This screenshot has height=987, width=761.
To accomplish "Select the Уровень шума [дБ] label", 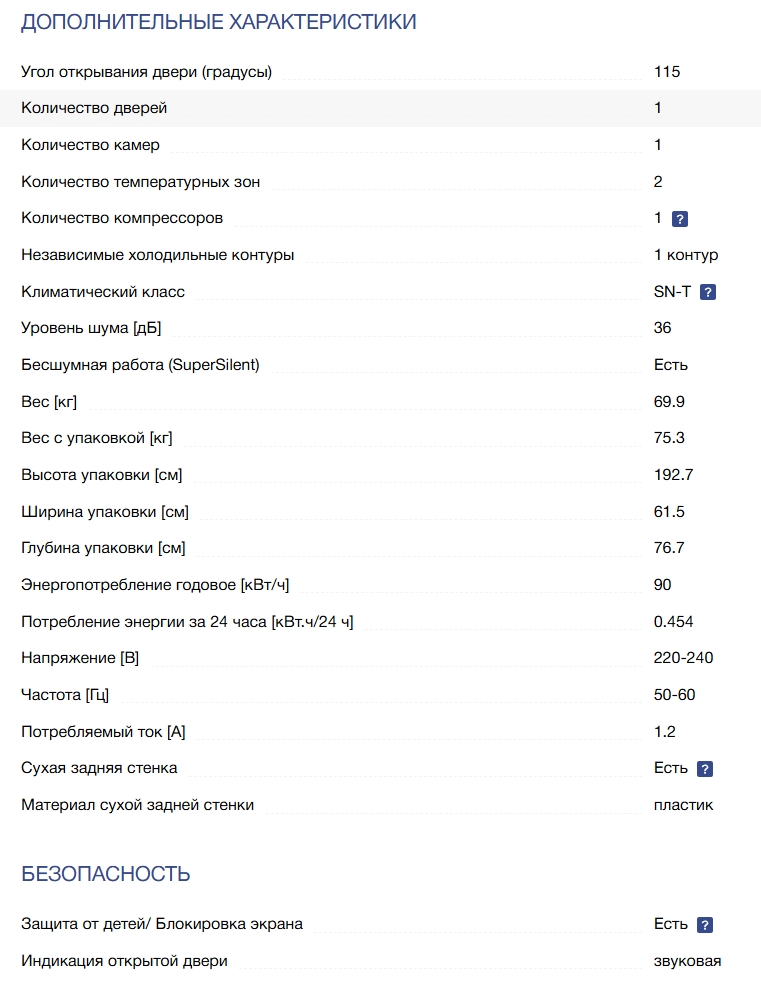I will pos(91,328).
